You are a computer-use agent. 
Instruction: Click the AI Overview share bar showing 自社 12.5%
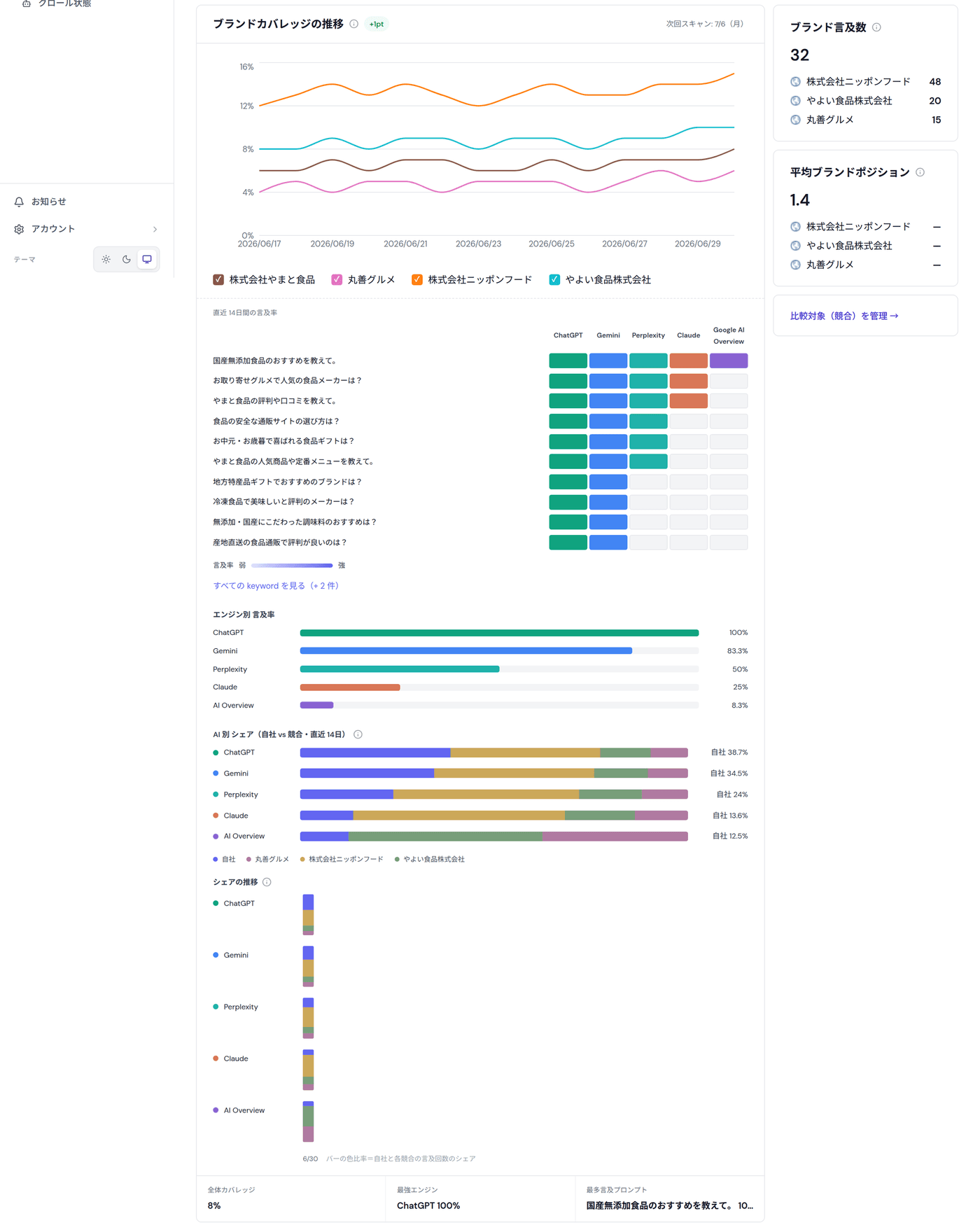click(494, 837)
